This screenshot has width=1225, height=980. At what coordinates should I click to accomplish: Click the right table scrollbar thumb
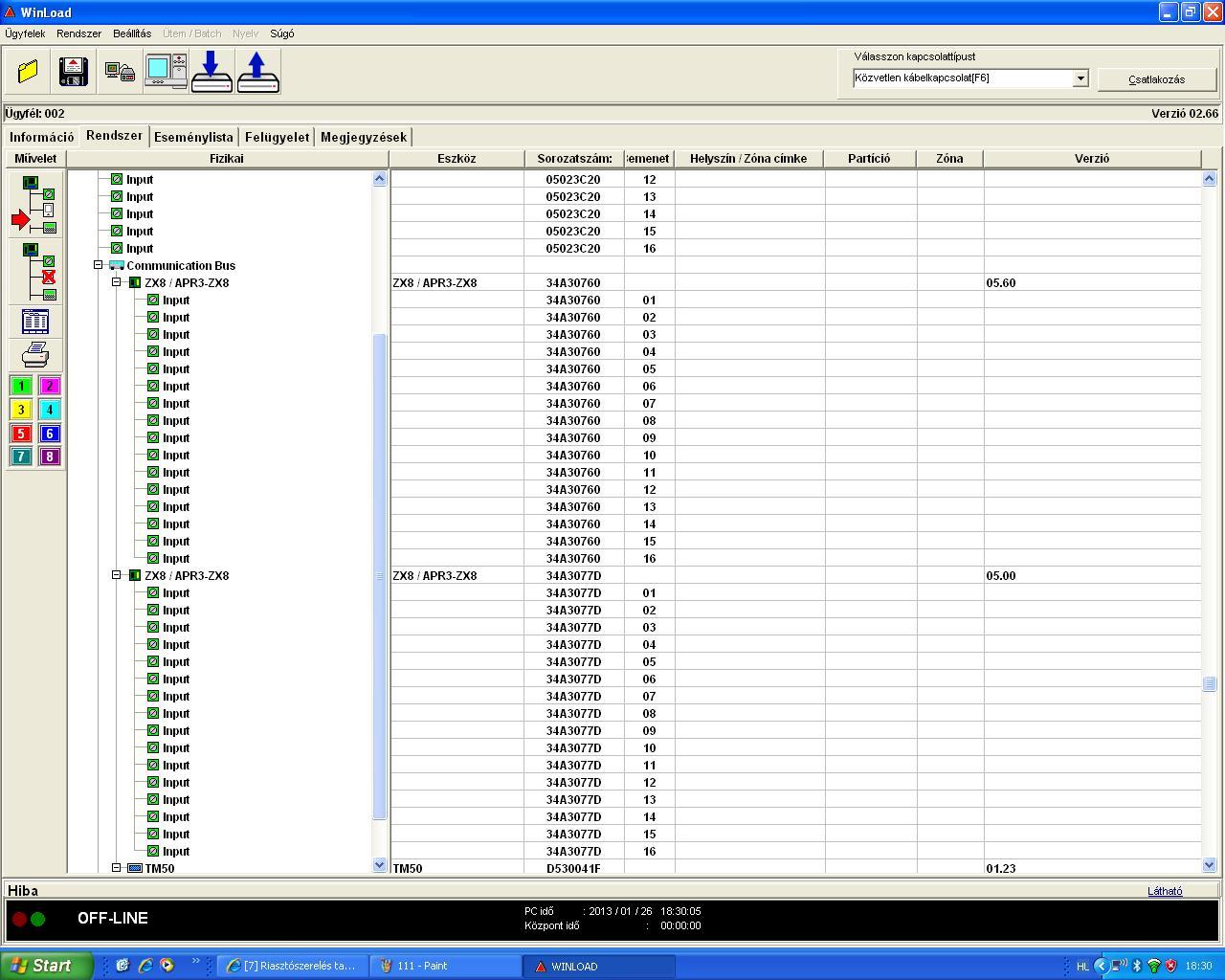tap(1209, 683)
